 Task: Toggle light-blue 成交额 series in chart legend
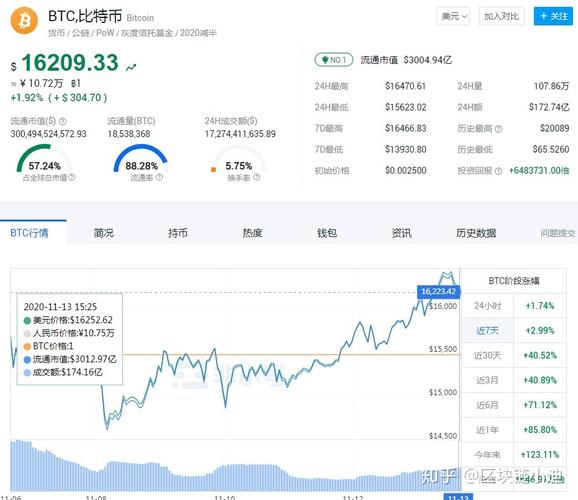[27, 373]
